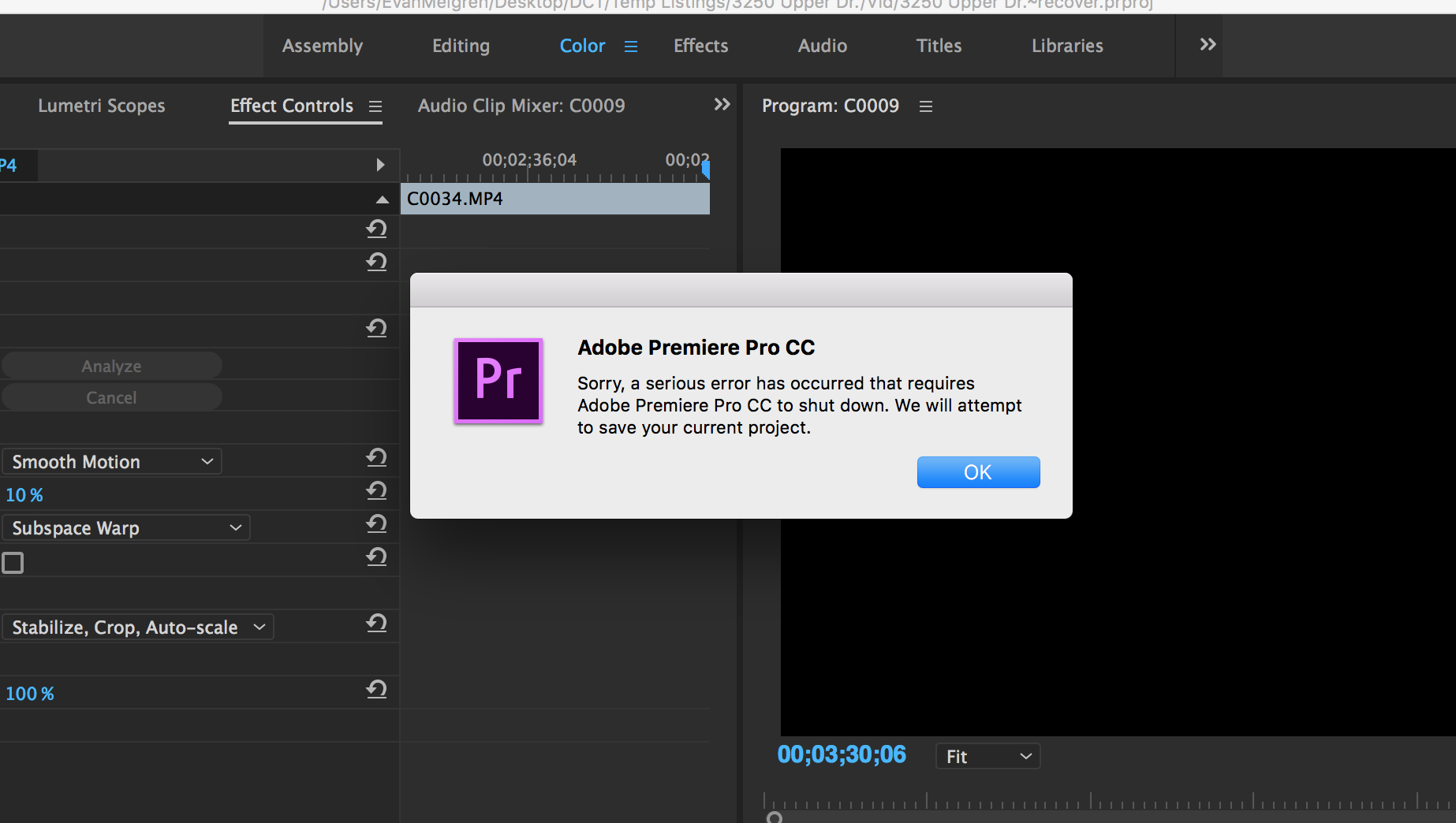Viewport: 1456px width, 823px height.
Task: Show more workspaces with double chevron
Action: click(x=1208, y=45)
